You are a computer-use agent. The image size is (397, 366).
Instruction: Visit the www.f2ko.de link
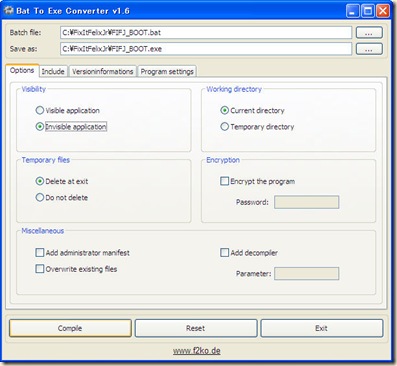click(197, 351)
